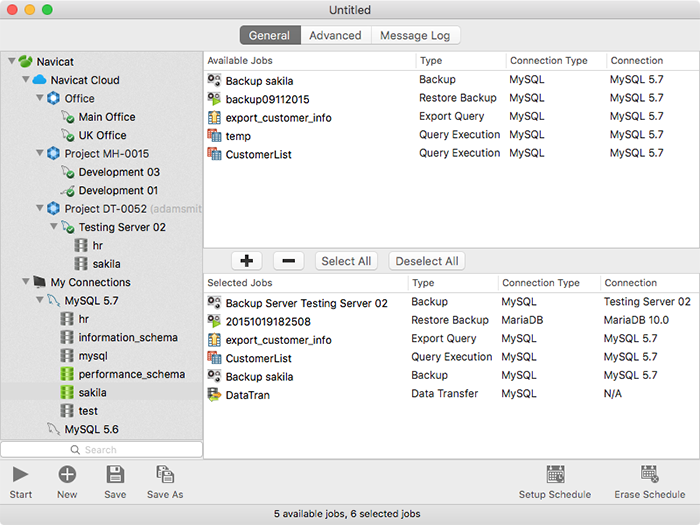Select hr database under Testing Server 02
700x525 pixels.
click(x=98, y=246)
